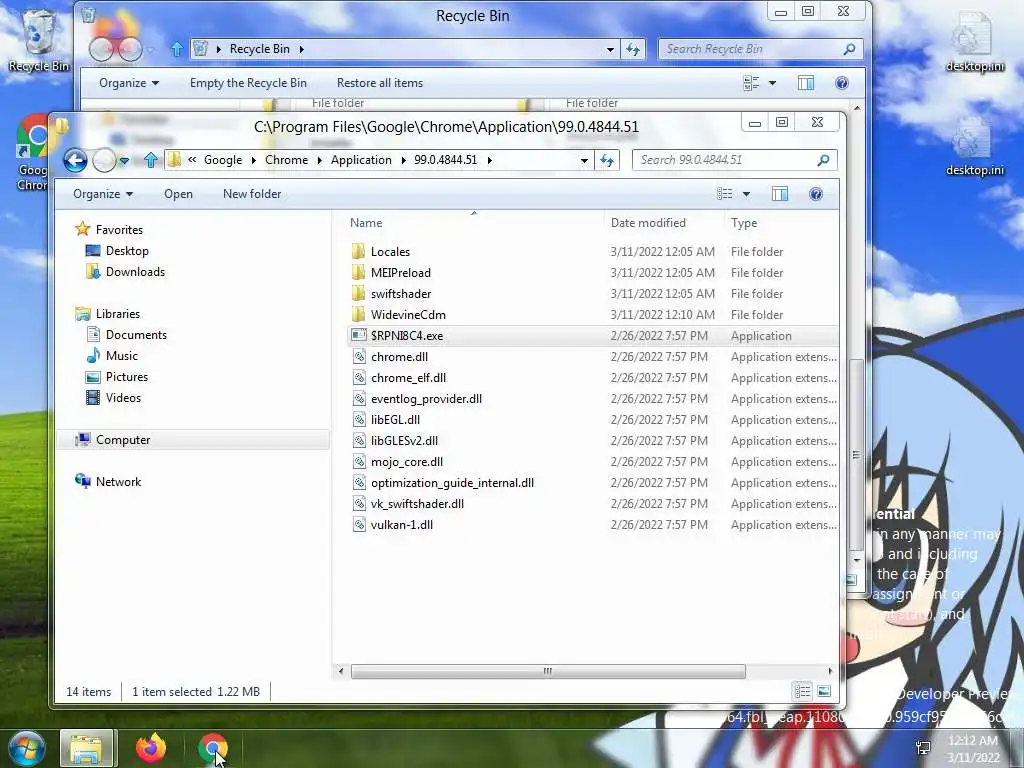
Task: Empty the Recycle Bin
Action: 248,83
